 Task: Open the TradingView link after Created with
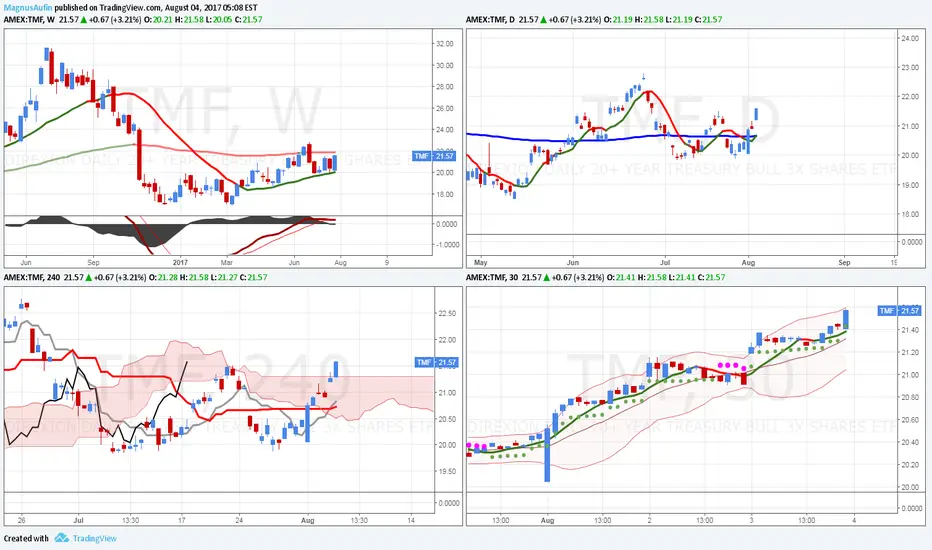(95, 538)
